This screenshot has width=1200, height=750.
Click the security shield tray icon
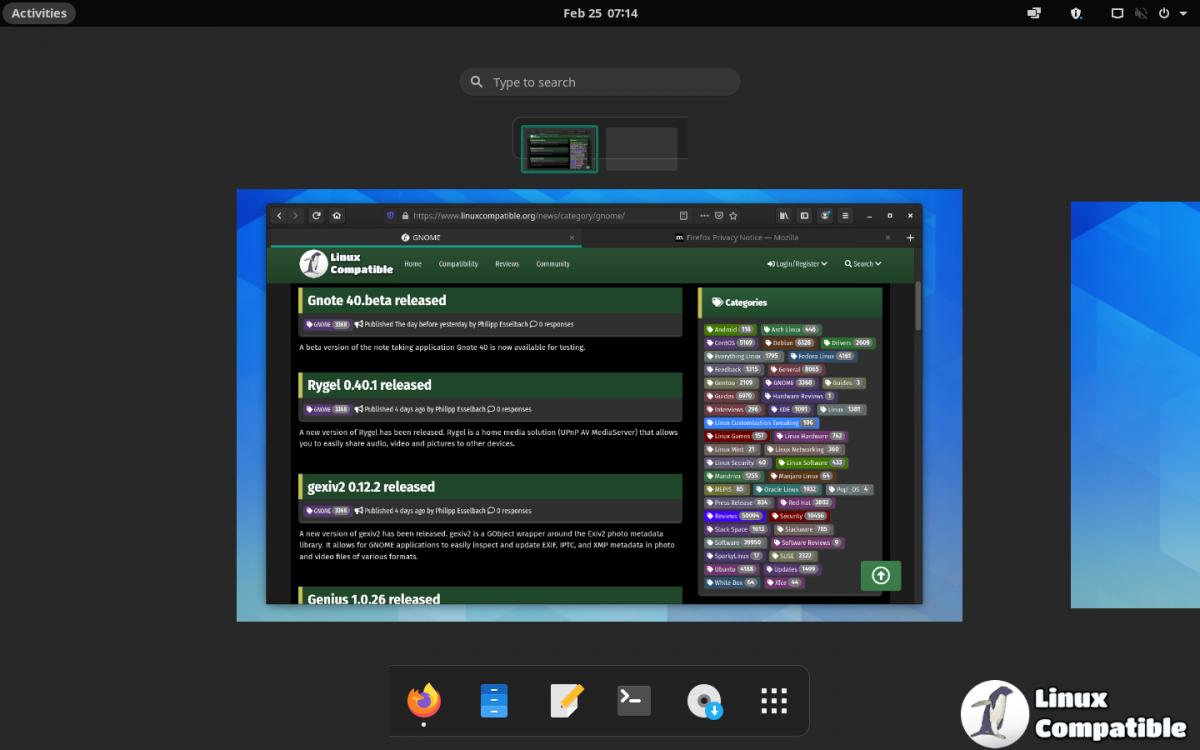[x=1077, y=13]
